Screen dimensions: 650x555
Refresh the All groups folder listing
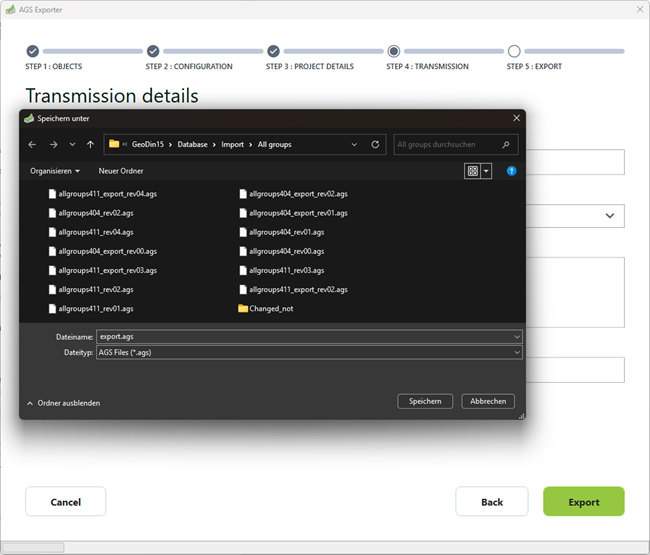coord(375,144)
